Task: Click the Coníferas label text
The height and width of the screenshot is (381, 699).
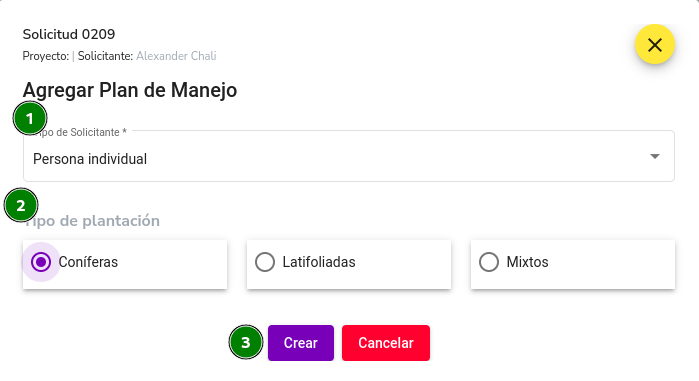Action: pyautogui.click(x=88, y=262)
